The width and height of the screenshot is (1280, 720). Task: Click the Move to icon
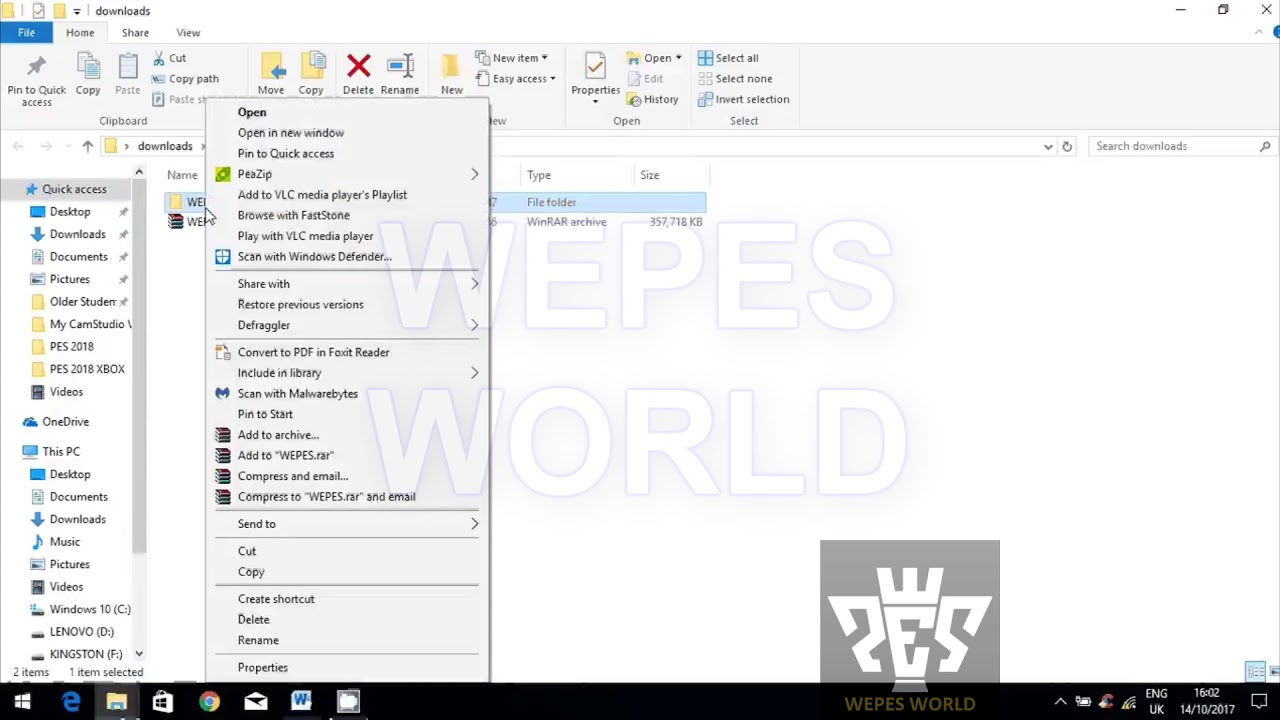tap(271, 68)
